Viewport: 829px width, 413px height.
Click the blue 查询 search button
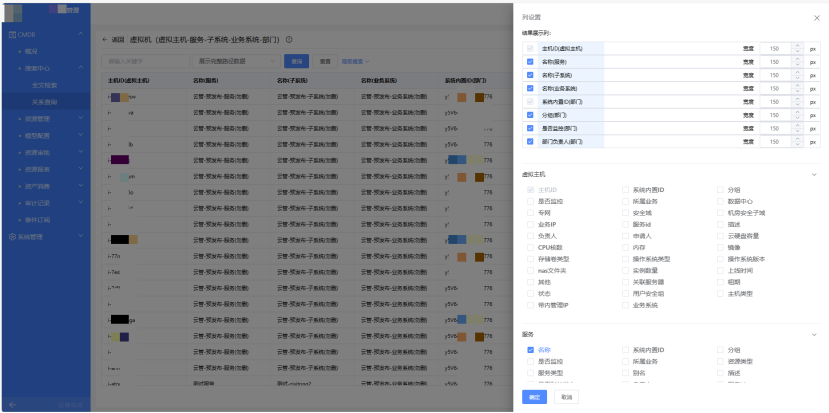[297, 61]
